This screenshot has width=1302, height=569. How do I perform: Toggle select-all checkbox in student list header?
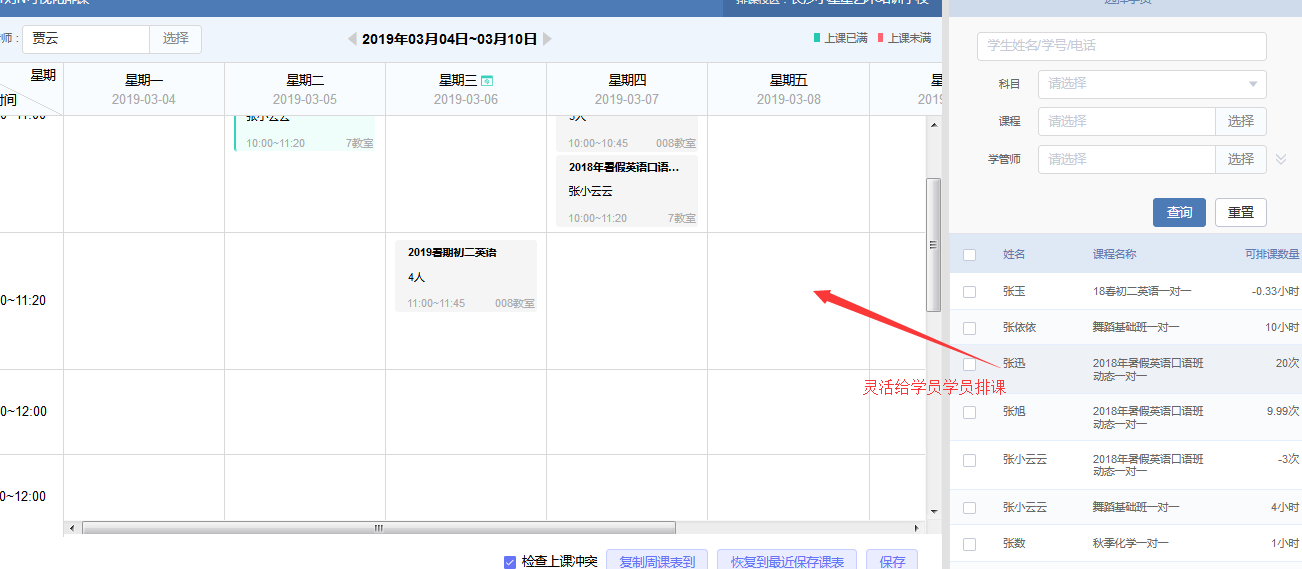click(x=969, y=255)
